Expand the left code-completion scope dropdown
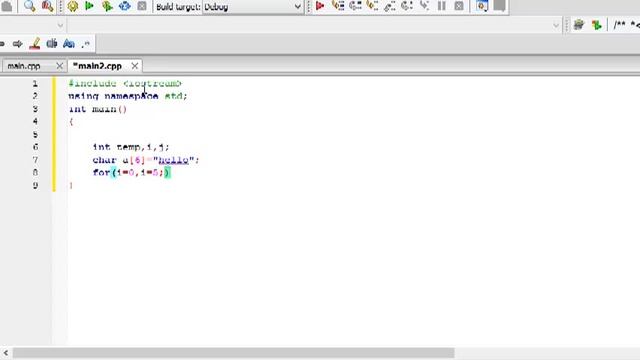The width and height of the screenshot is (640, 360). 60,25
